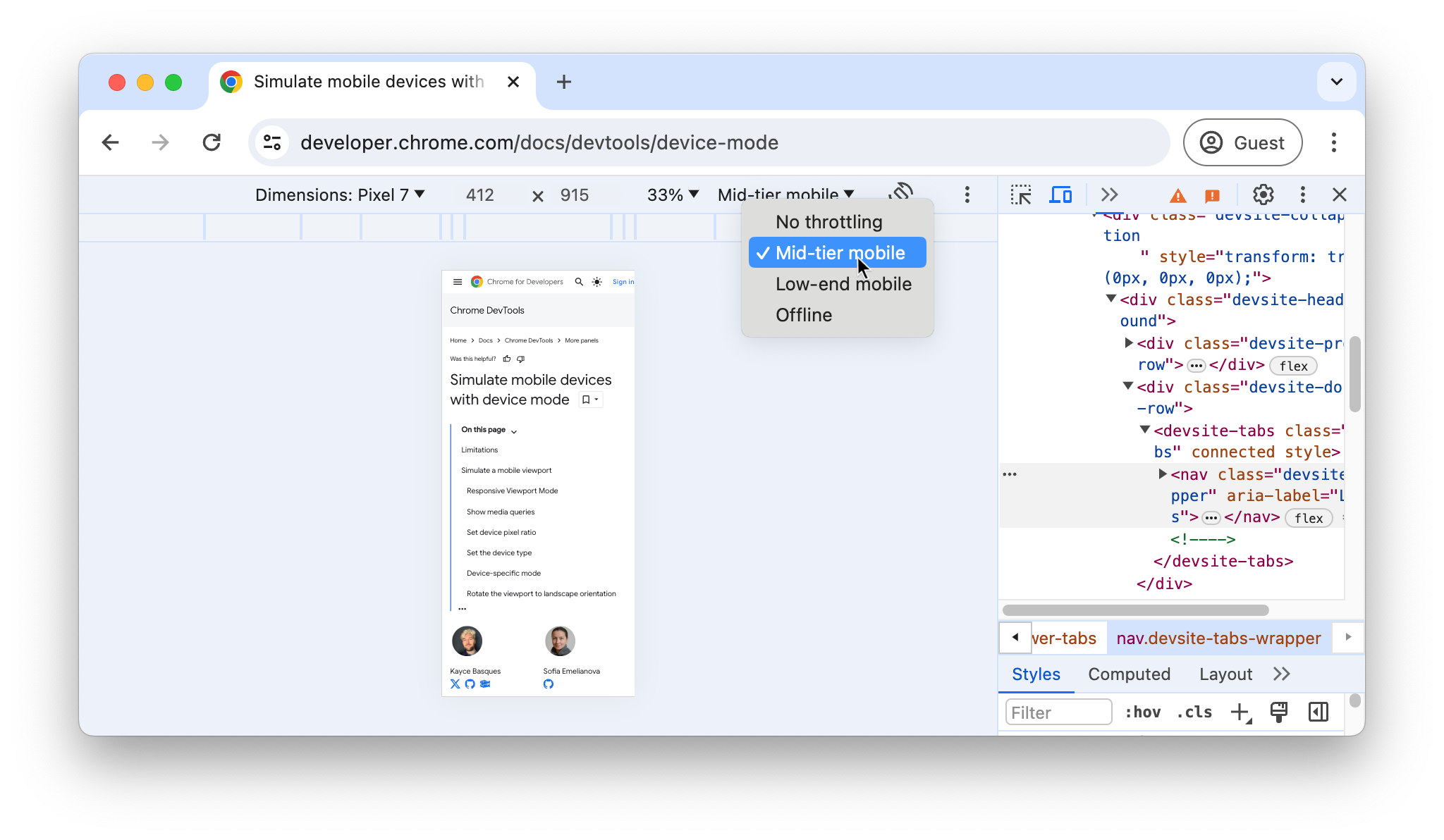Viewport: 1444px width, 840px height.
Task: Click the DevTools settings gear icon
Action: click(x=1263, y=194)
